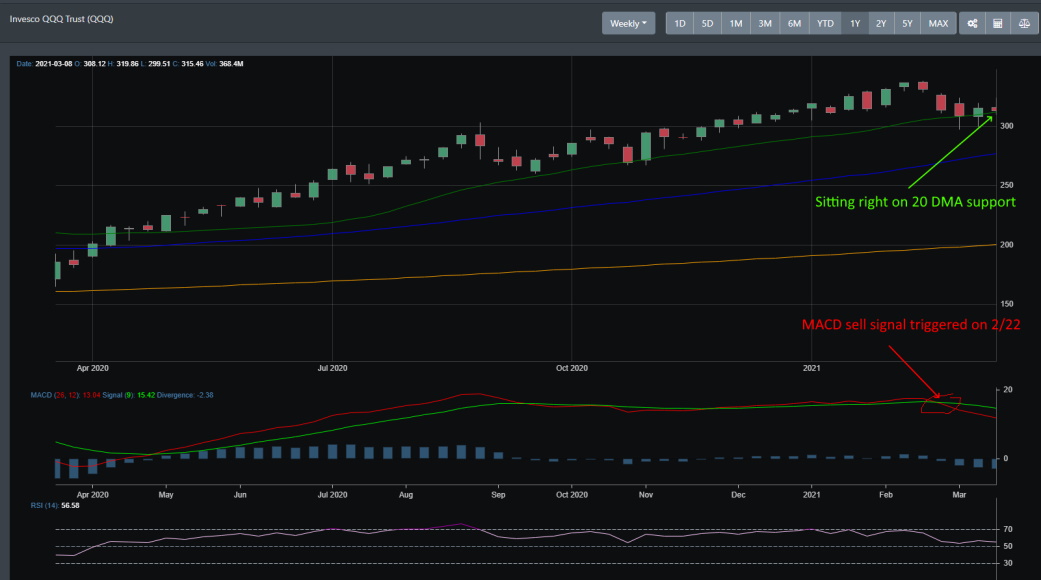Click the Jul 2020 label under price chart
1041x580 pixels.
click(x=332, y=368)
